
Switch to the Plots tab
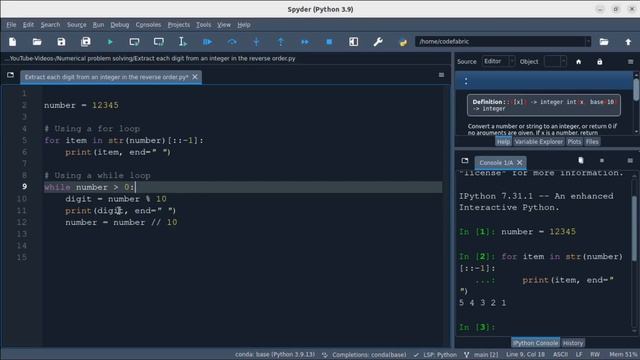coord(574,142)
